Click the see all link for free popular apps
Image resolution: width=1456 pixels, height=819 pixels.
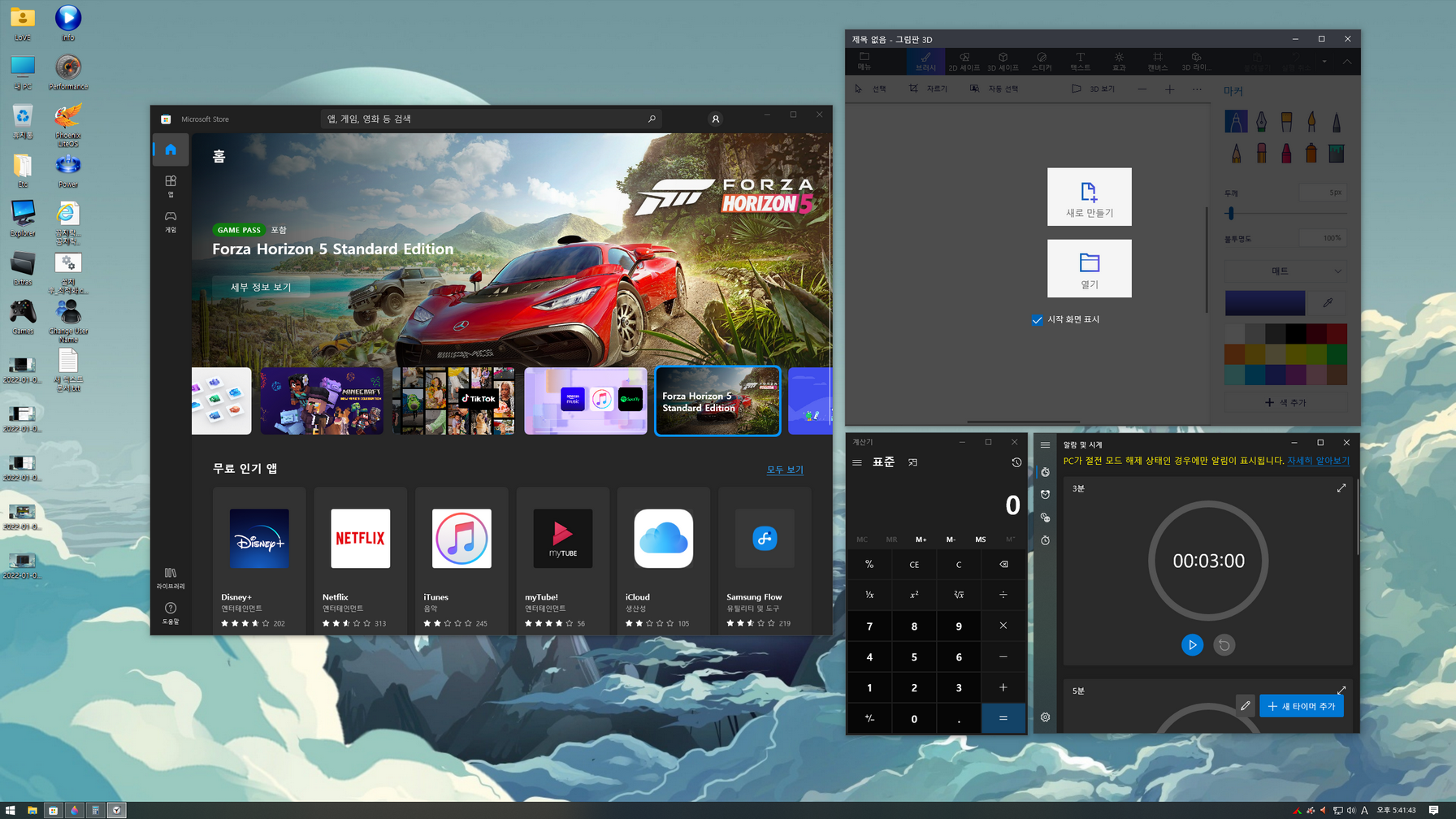pos(785,470)
